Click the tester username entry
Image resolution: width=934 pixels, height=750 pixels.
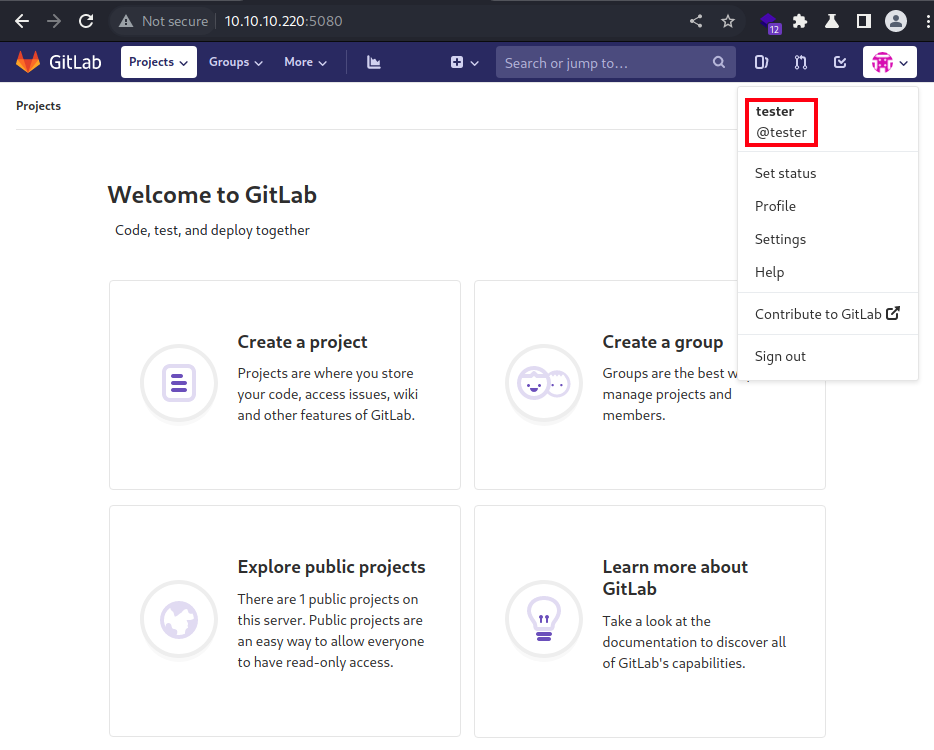tap(781, 122)
